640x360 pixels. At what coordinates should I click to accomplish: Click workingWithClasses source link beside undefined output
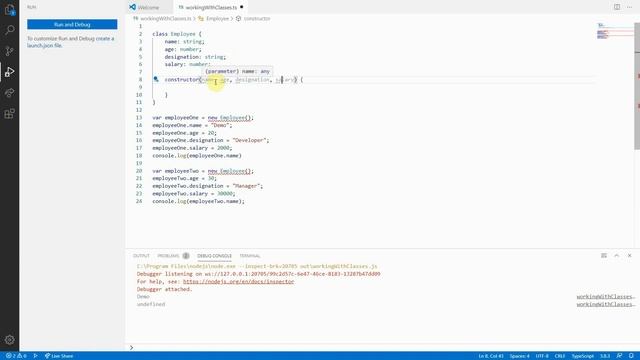pos(605,304)
